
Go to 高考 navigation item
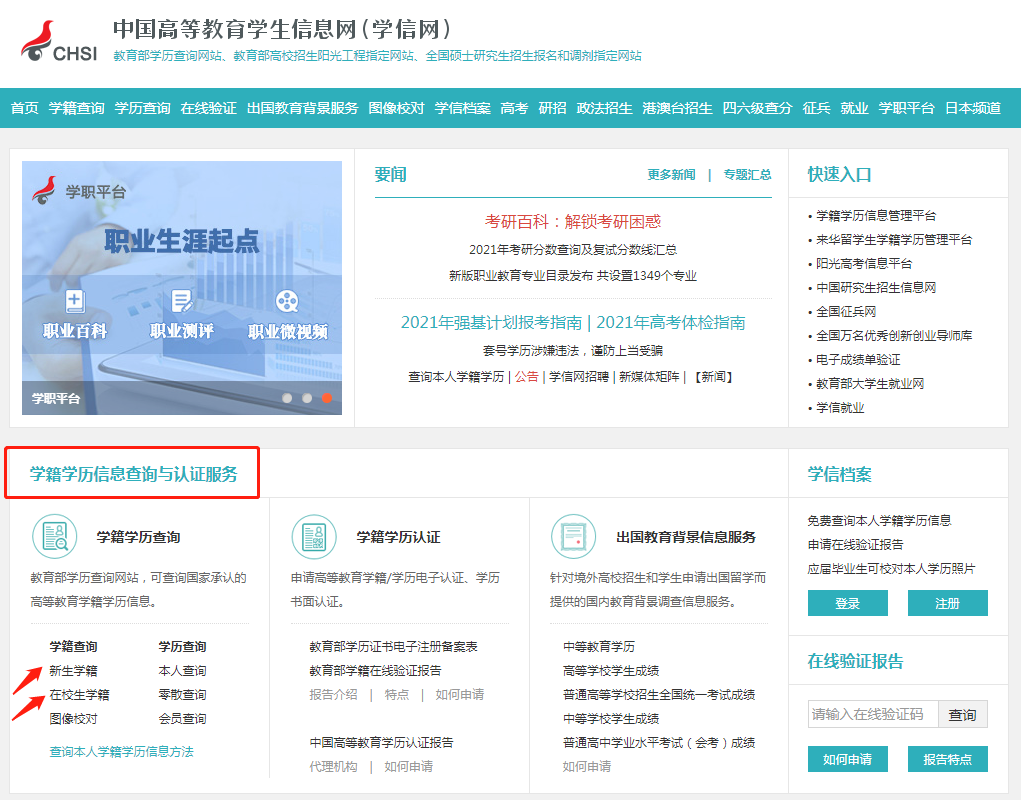tap(514, 108)
